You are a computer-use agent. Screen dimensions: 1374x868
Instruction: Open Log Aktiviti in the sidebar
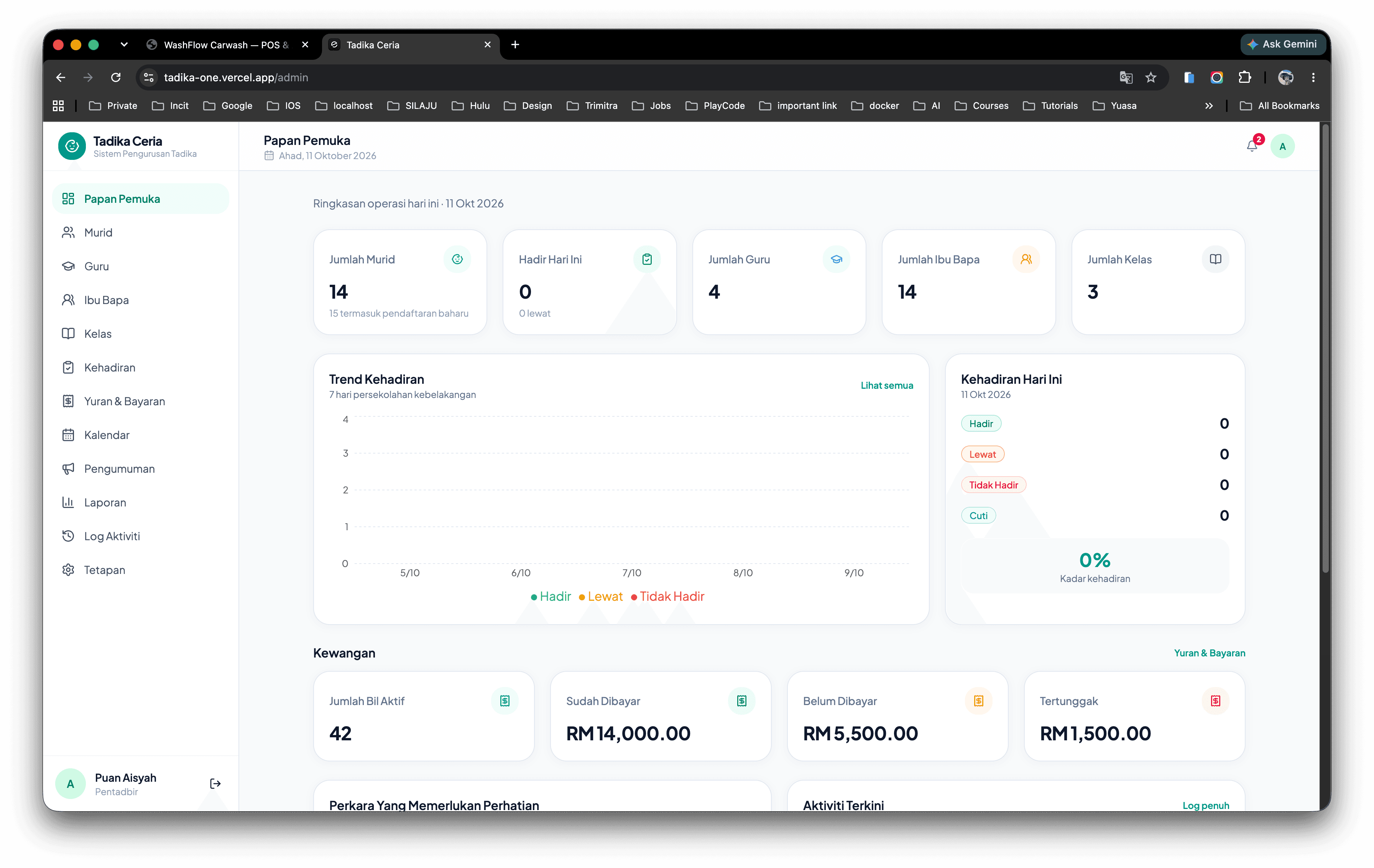tap(140, 536)
